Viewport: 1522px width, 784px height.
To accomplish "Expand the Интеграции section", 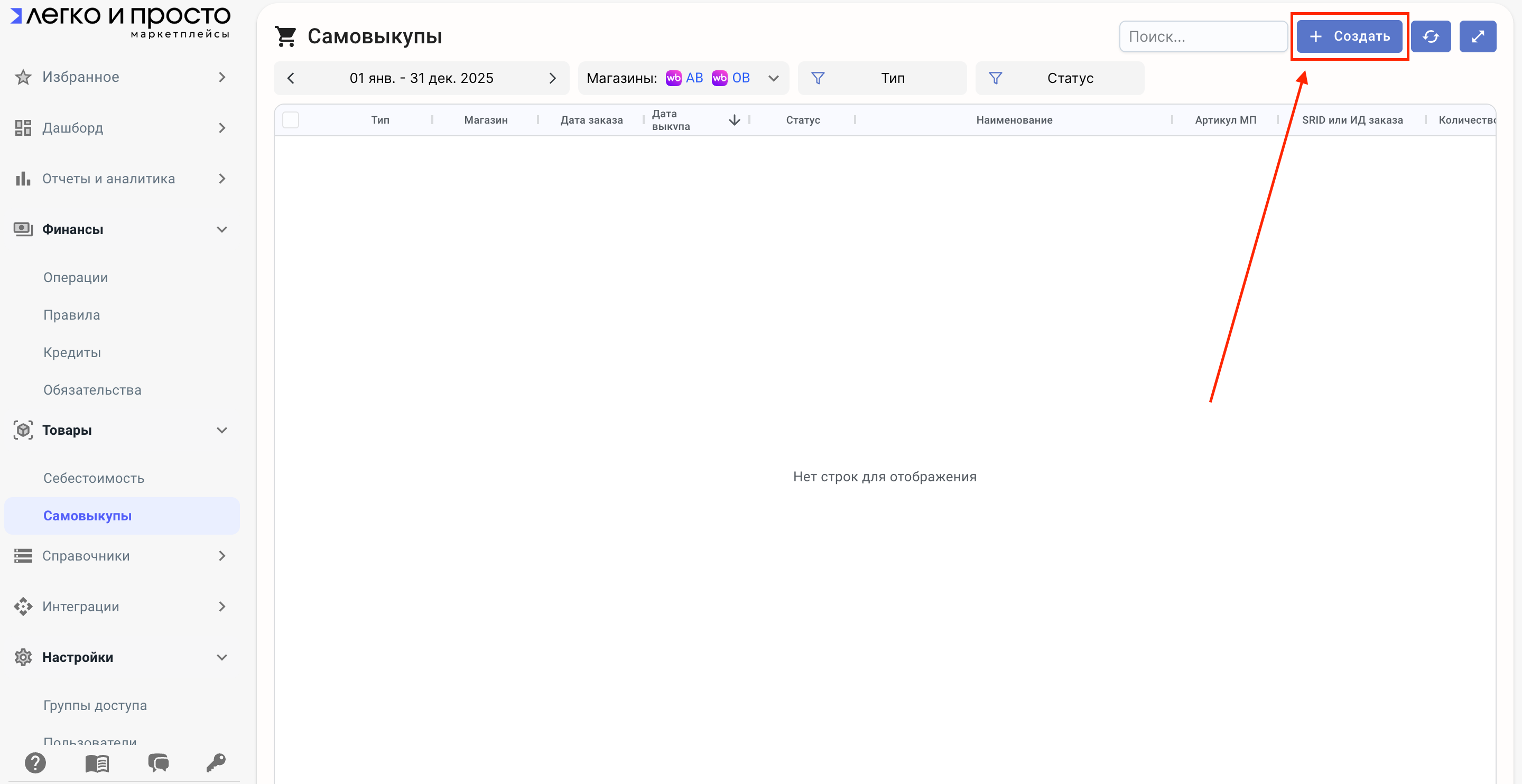I will 221,606.
